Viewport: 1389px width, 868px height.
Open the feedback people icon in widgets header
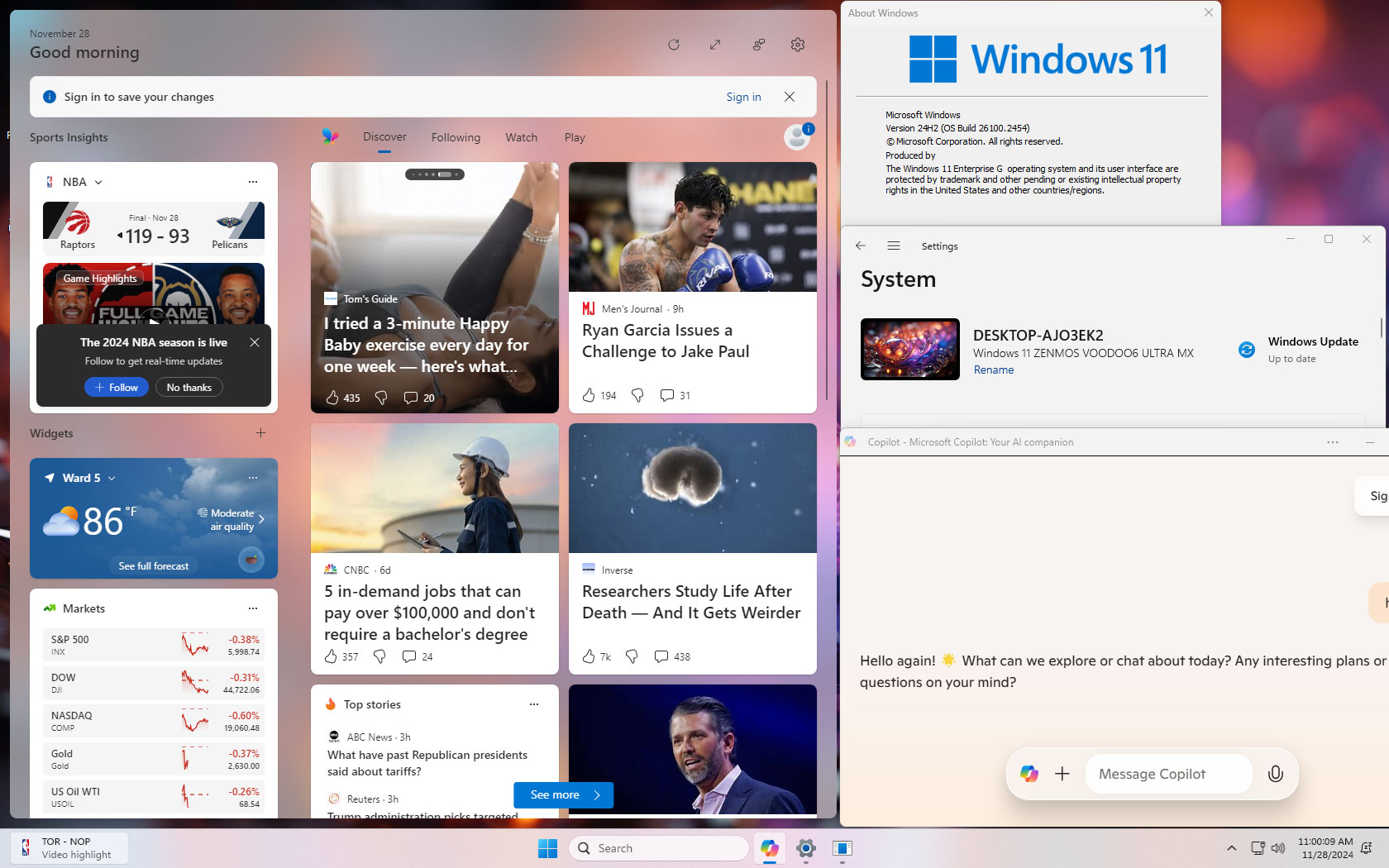[758, 45]
